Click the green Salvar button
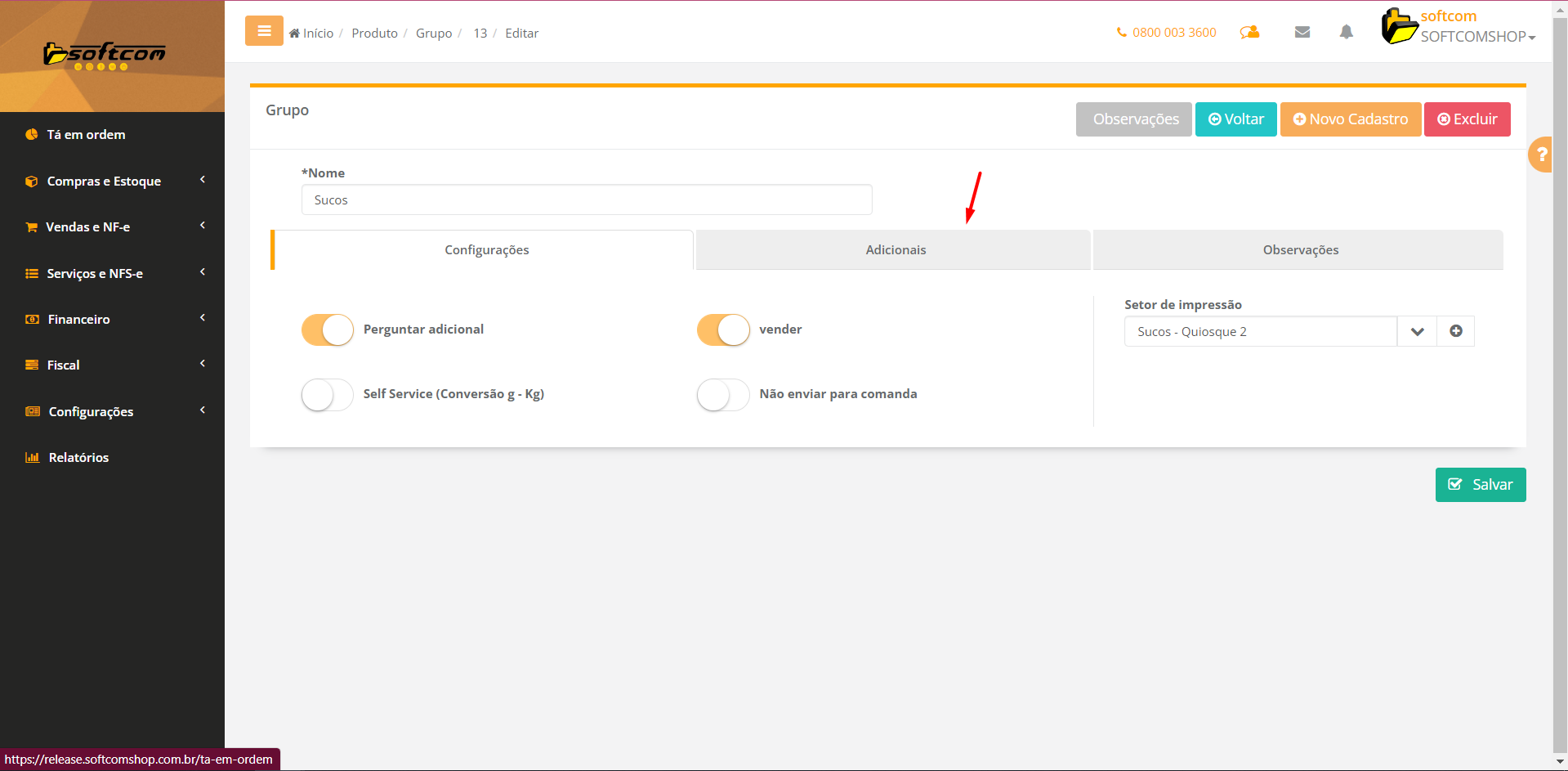This screenshot has width=1568, height=771. 1480,485
